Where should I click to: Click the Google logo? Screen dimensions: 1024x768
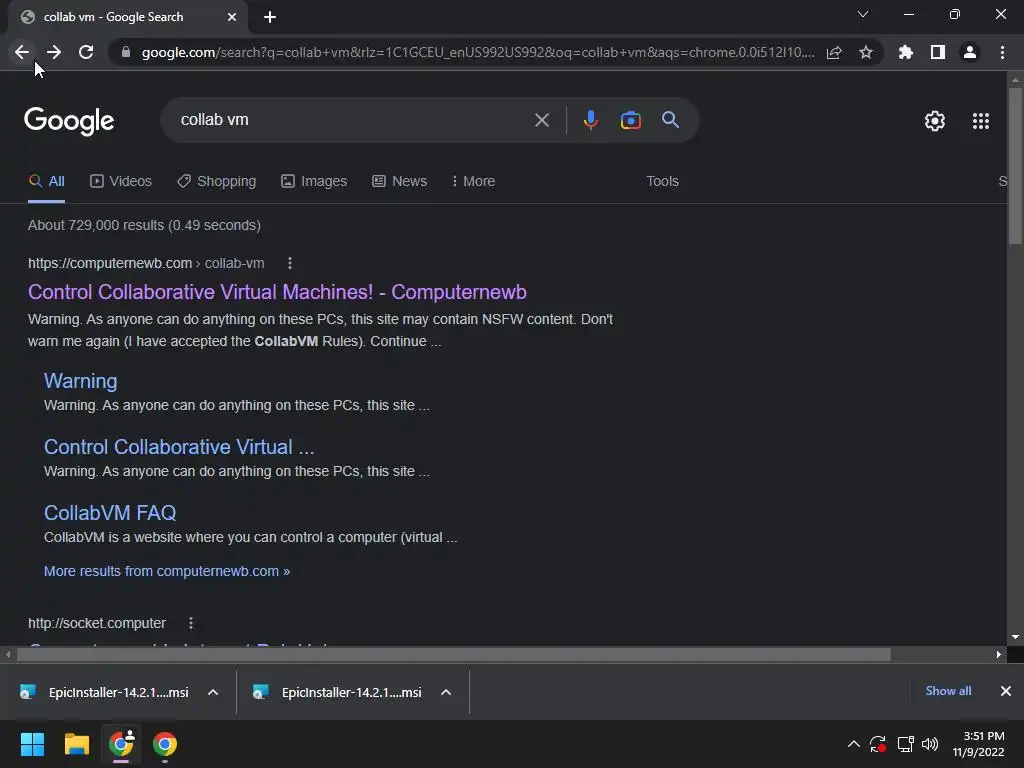pos(69,121)
